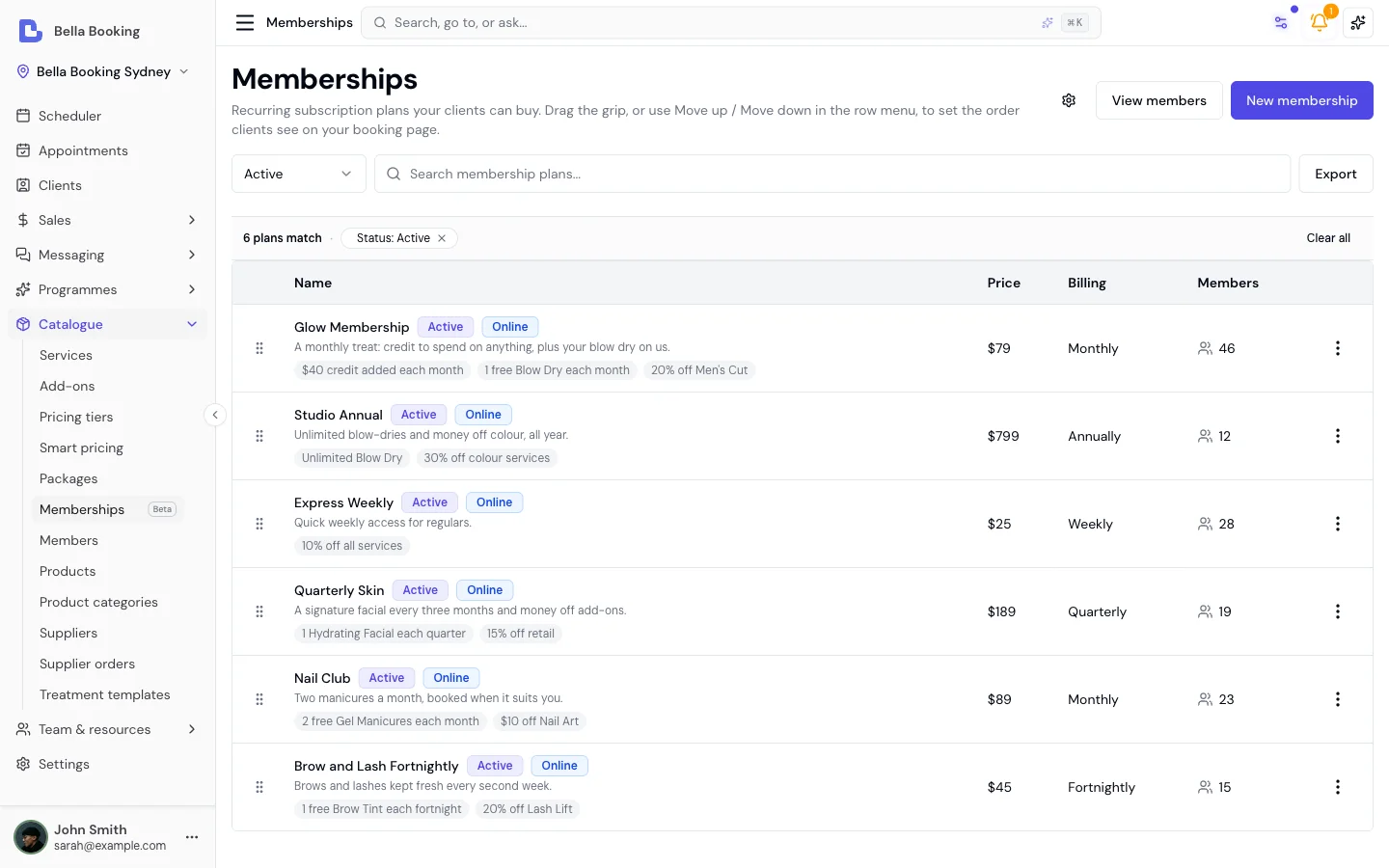Open row menu for Studio Annual
The width and height of the screenshot is (1389, 868).
tap(1337, 436)
